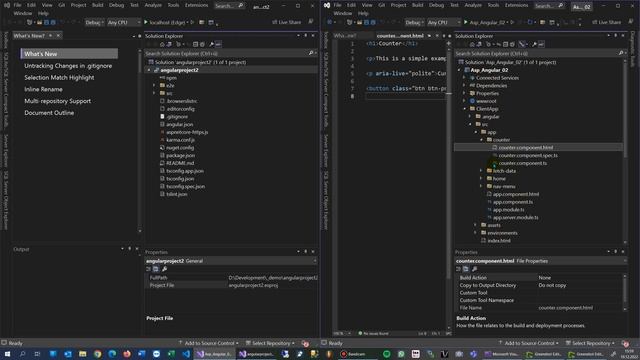Toggle Preview Selected Items in right Solution Explorer
The image size is (640, 360).
coord(542,44)
